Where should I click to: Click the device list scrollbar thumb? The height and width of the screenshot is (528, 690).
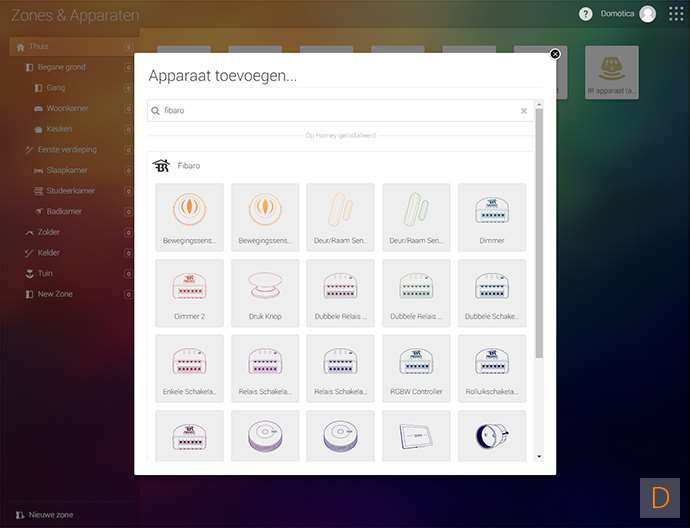click(539, 233)
